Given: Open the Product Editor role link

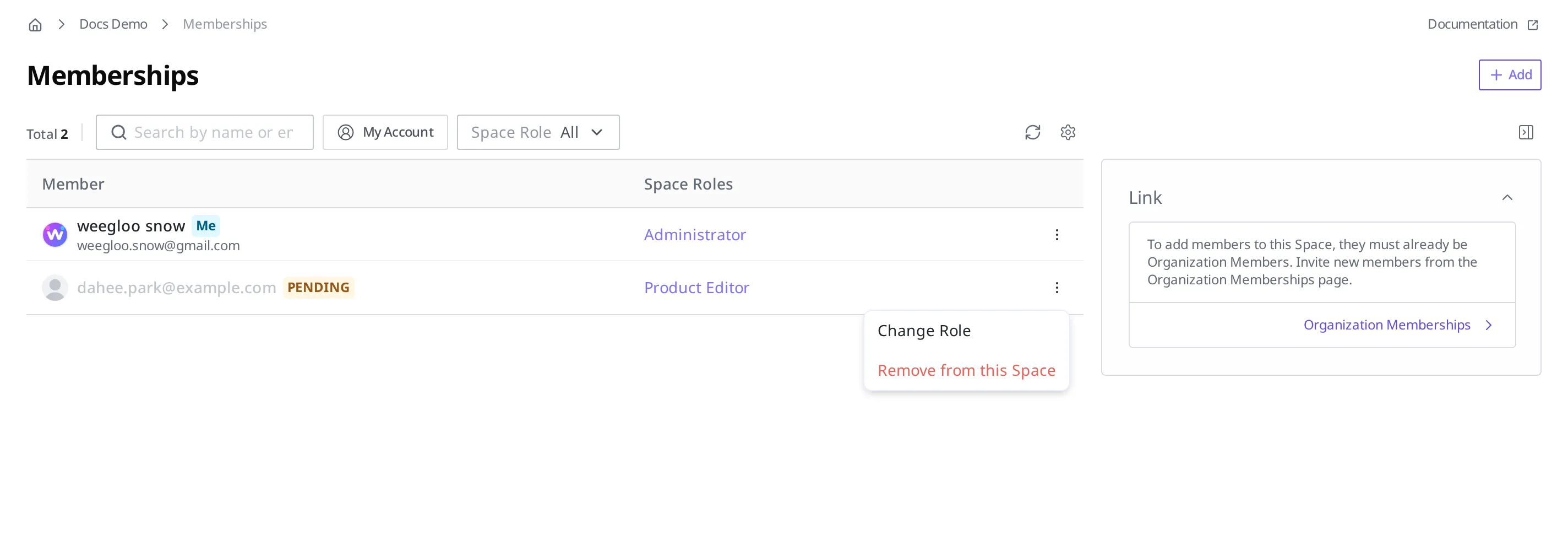Looking at the screenshot, I should click(696, 288).
